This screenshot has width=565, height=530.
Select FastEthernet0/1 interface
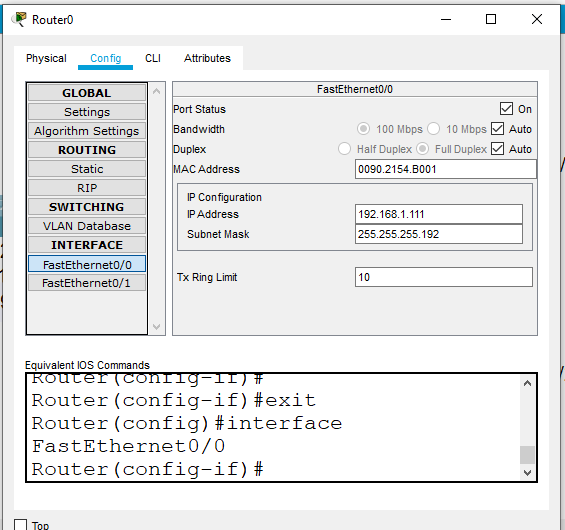tap(87, 283)
